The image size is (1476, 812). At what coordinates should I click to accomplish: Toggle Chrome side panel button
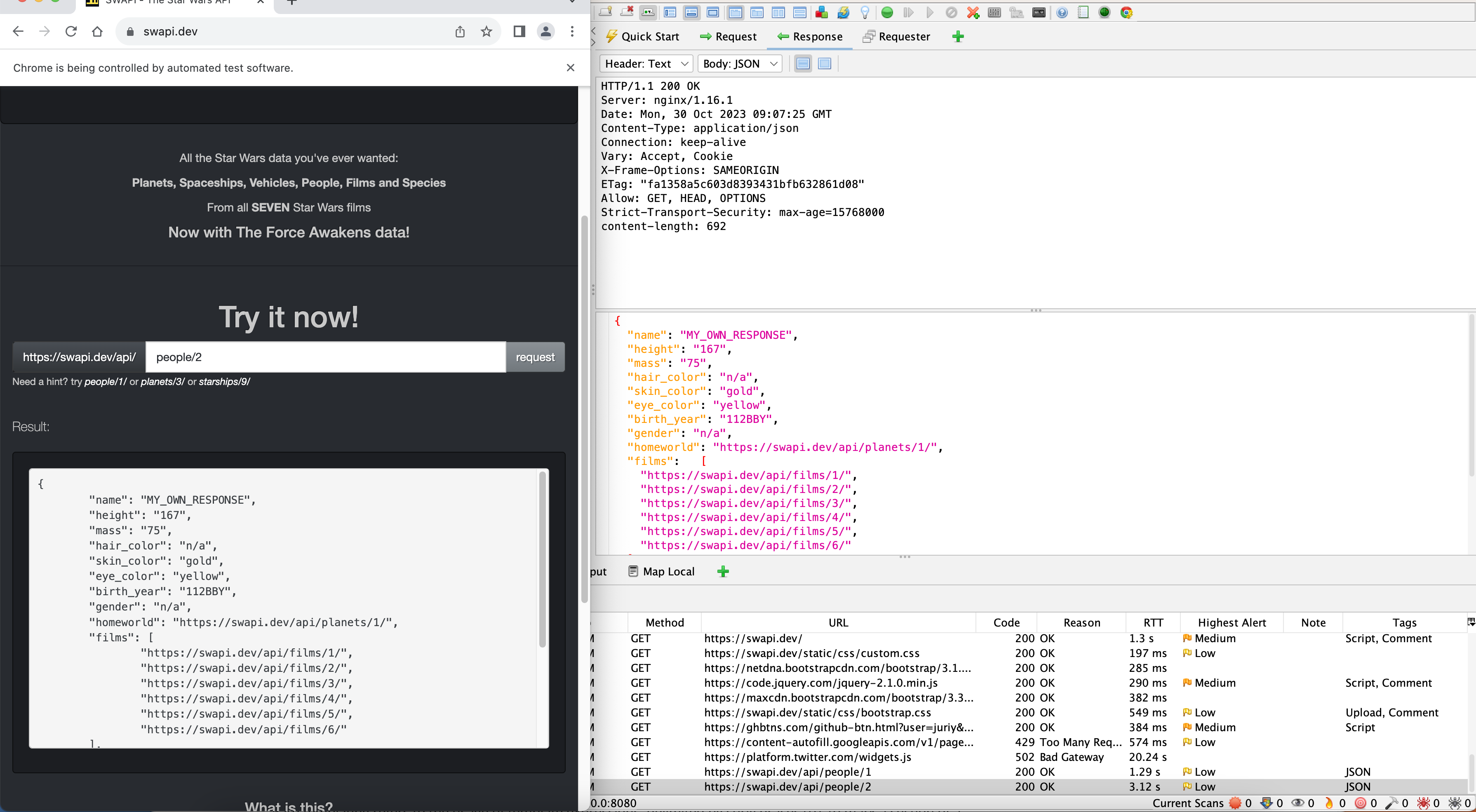(x=519, y=31)
